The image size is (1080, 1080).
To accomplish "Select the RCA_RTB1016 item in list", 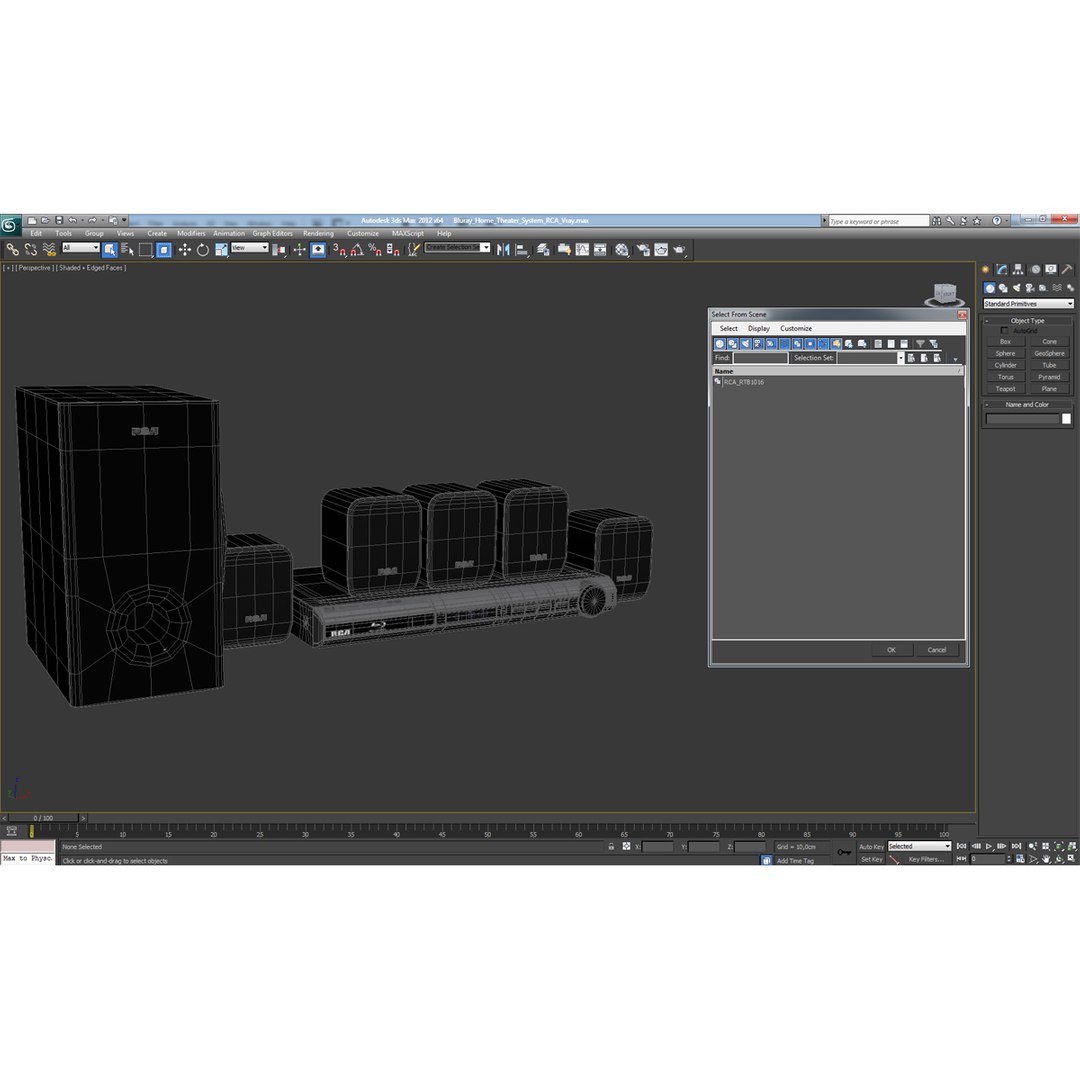I will pyautogui.click(x=743, y=382).
